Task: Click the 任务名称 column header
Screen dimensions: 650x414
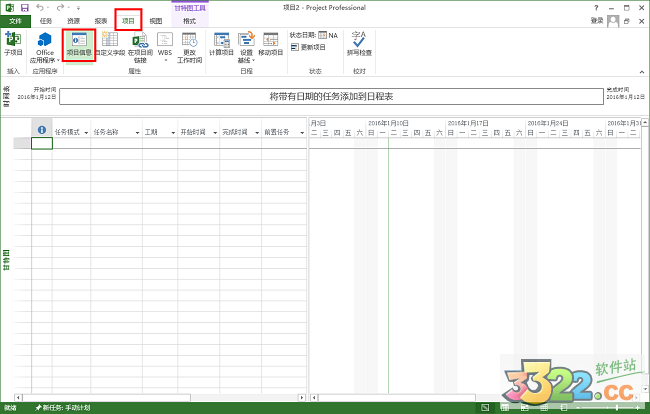Action: tap(106, 132)
